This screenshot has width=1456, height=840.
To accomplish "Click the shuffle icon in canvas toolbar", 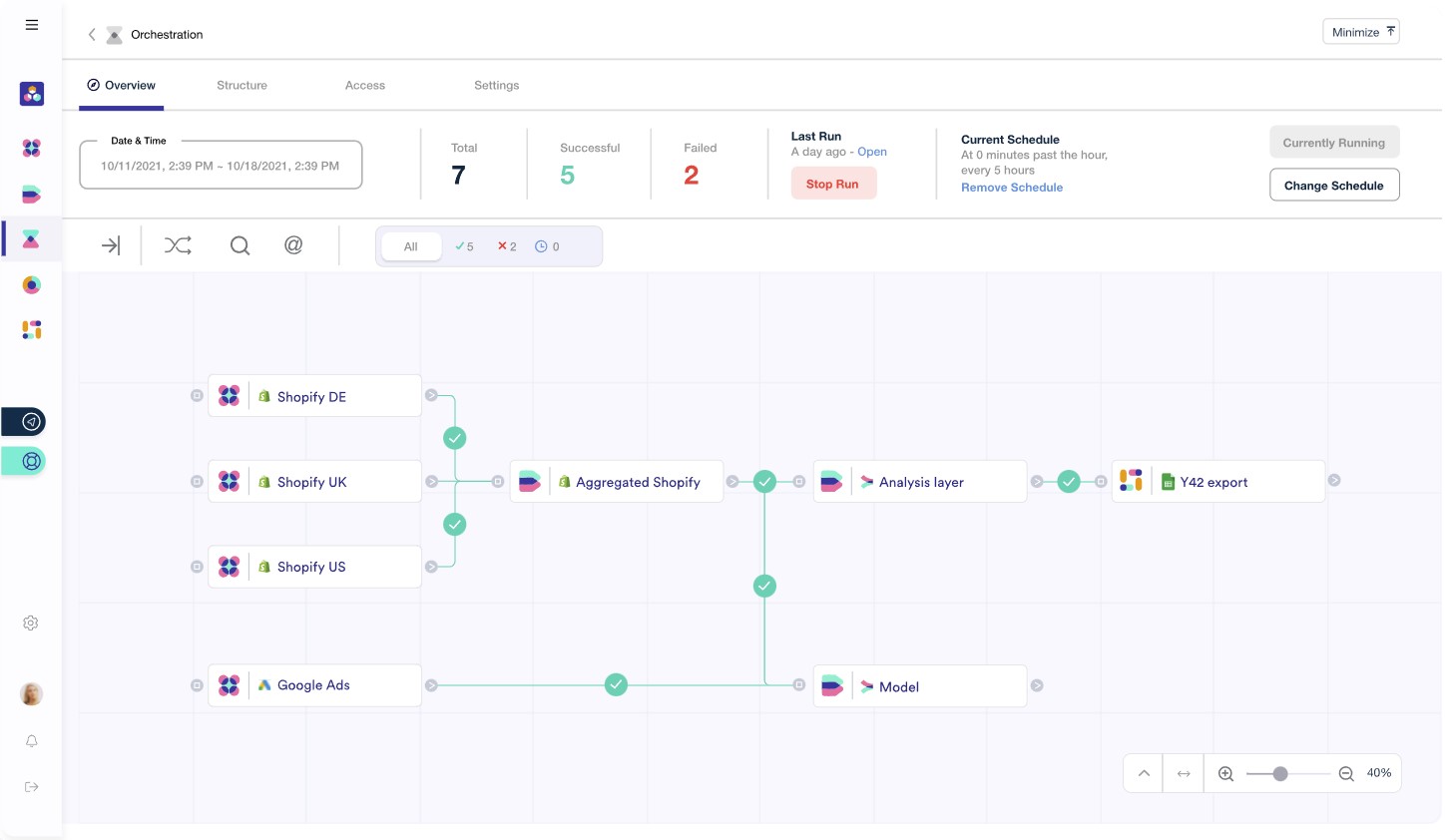I will [178, 245].
